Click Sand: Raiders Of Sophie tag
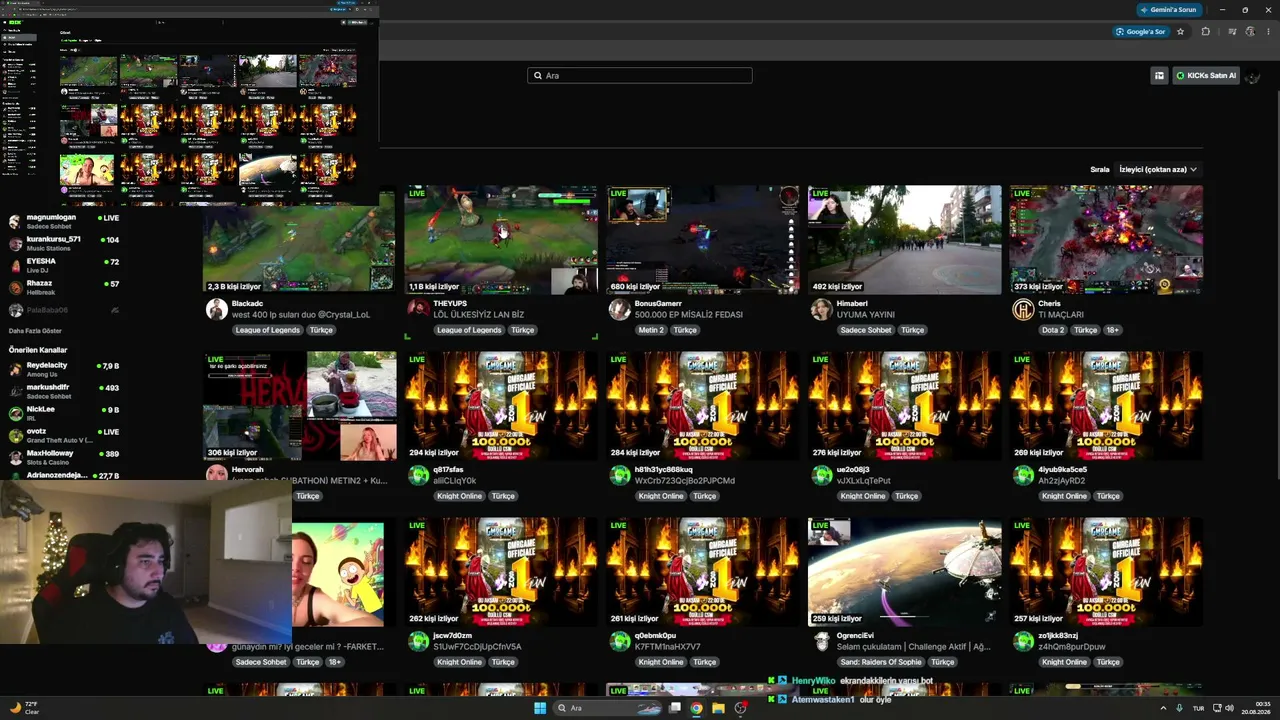This screenshot has width=1280, height=720. pyautogui.click(x=882, y=662)
